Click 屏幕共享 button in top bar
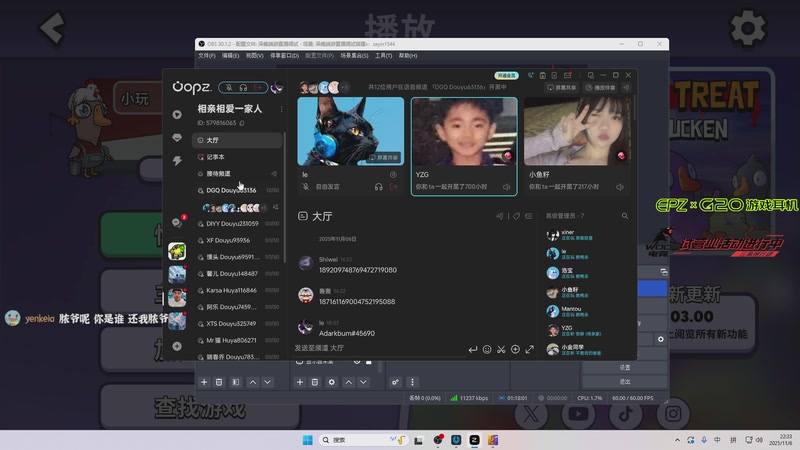This screenshot has width=800, height=450. pyautogui.click(x=562, y=88)
